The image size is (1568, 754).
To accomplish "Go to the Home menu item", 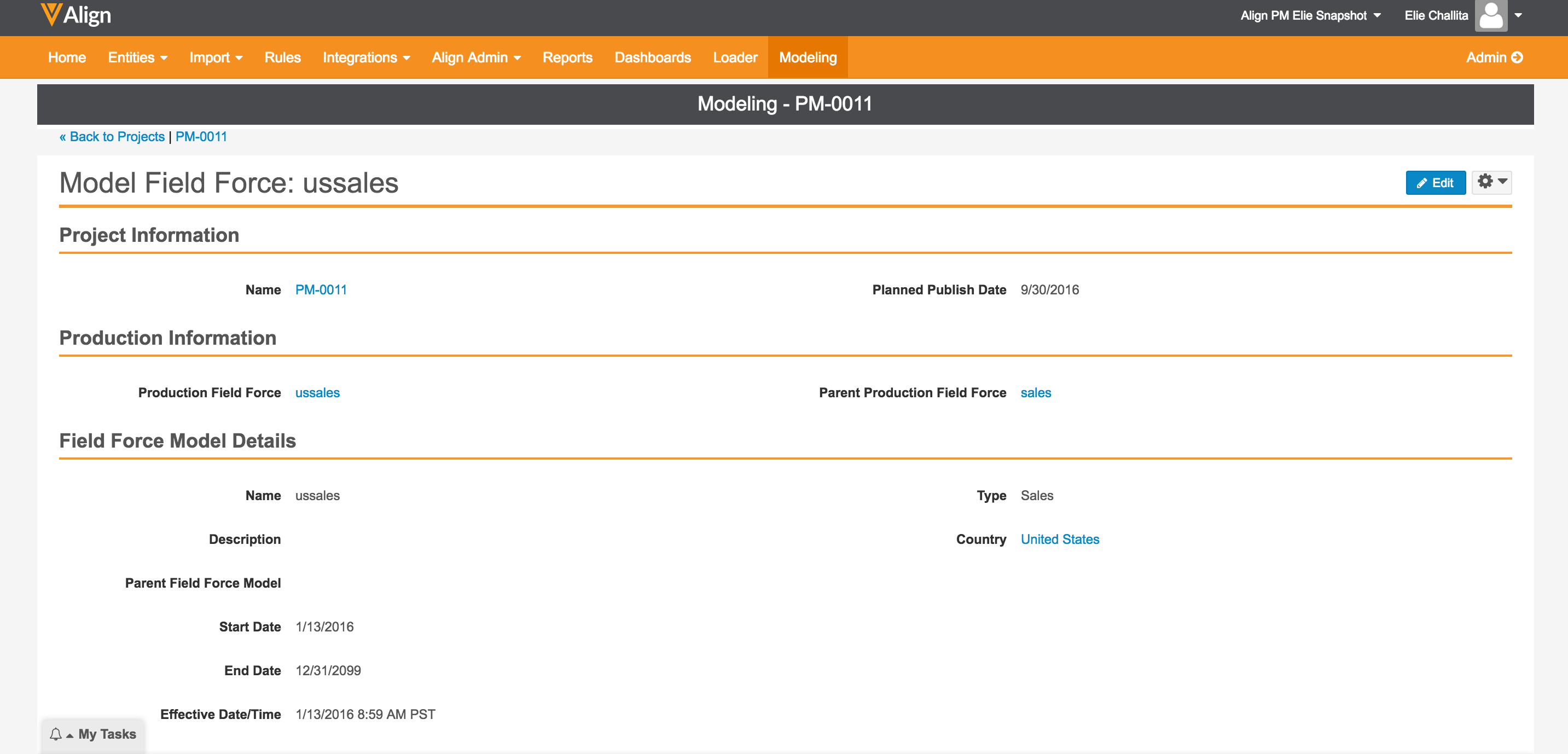I will [x=67, y=57].
